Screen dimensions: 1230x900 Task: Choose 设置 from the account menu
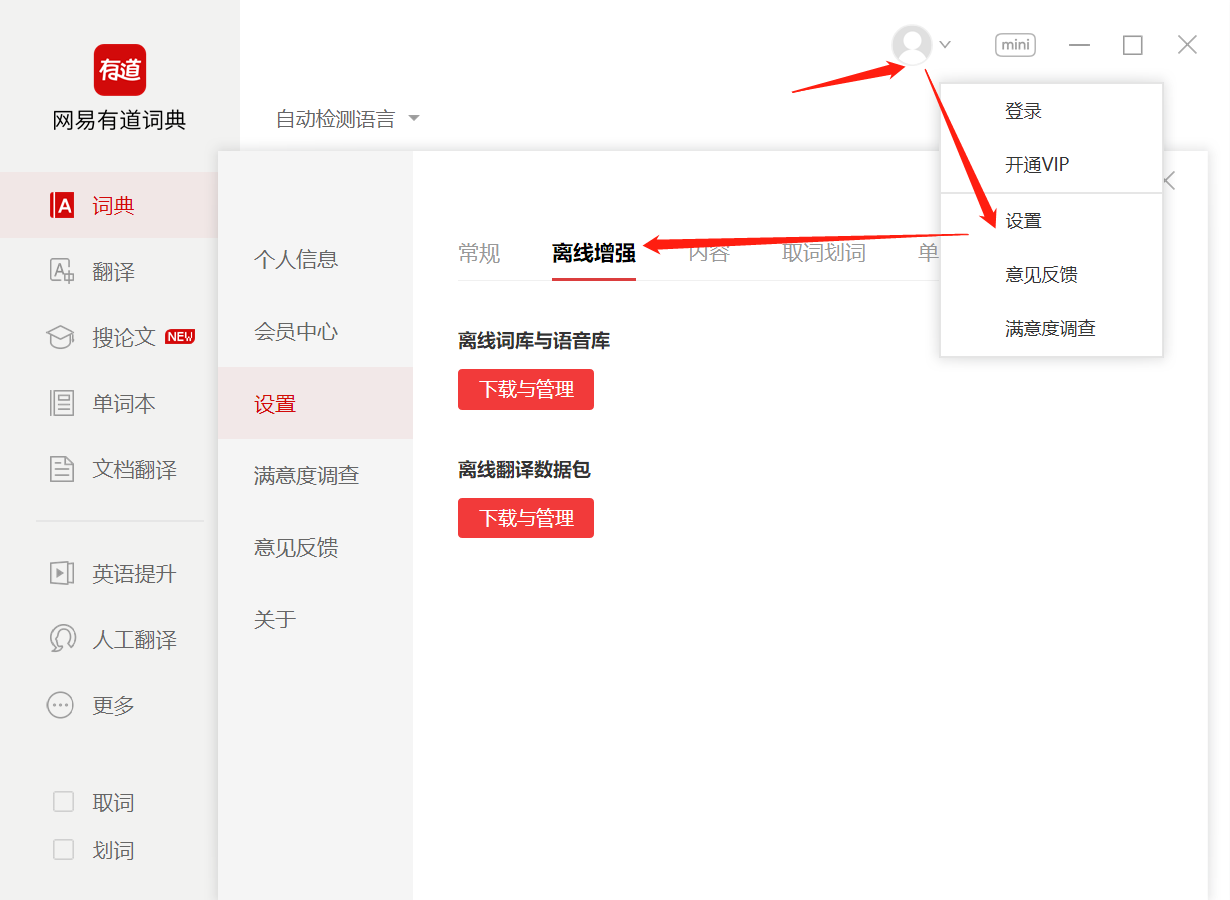(1023, 221)
